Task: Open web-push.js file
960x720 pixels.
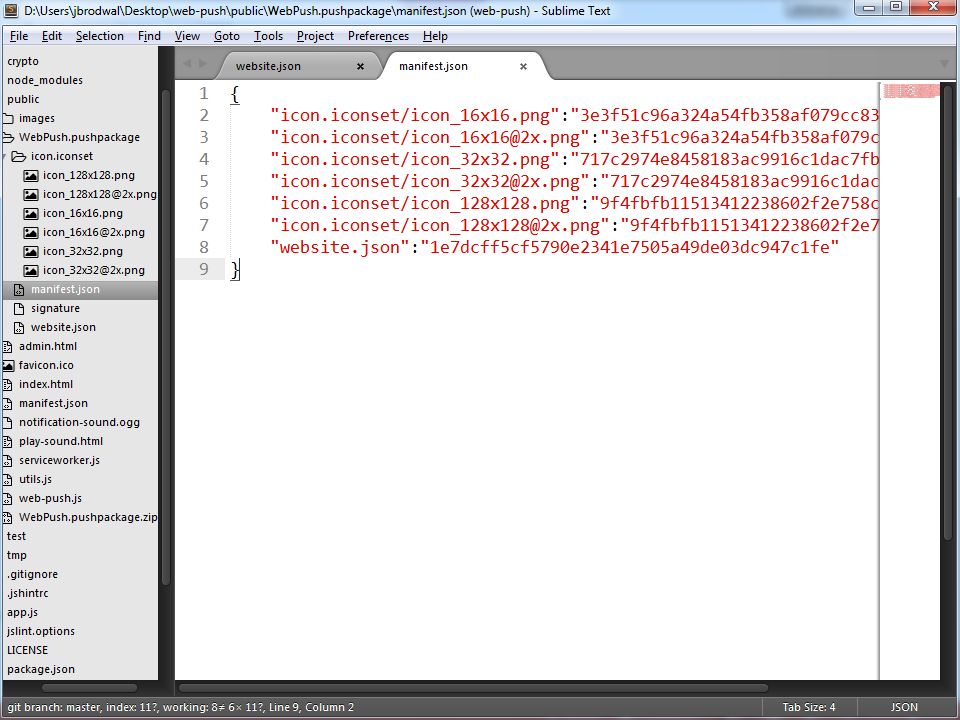Action: coord(50,498)
